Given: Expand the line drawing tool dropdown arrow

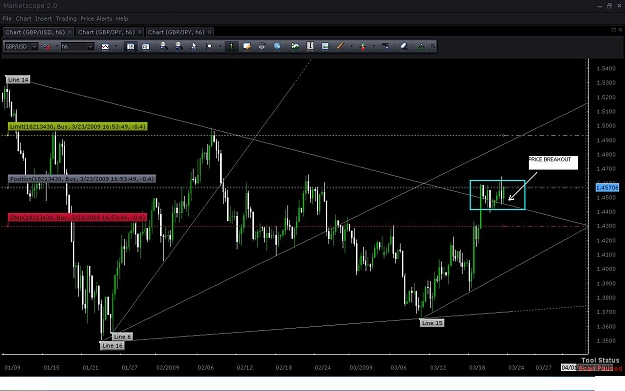Looking at the screenshot, I should 351,47.
